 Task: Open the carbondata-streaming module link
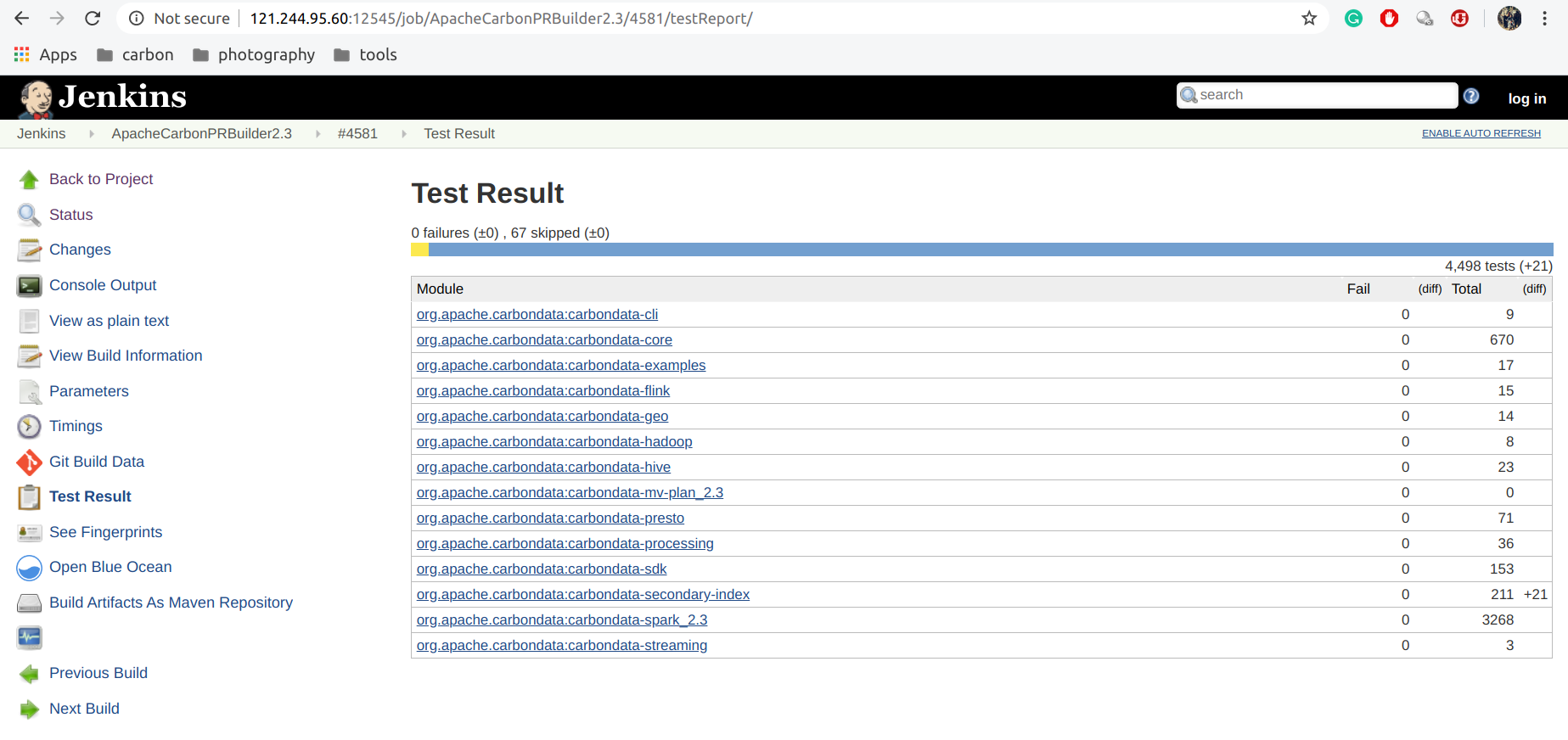(562, 646)
